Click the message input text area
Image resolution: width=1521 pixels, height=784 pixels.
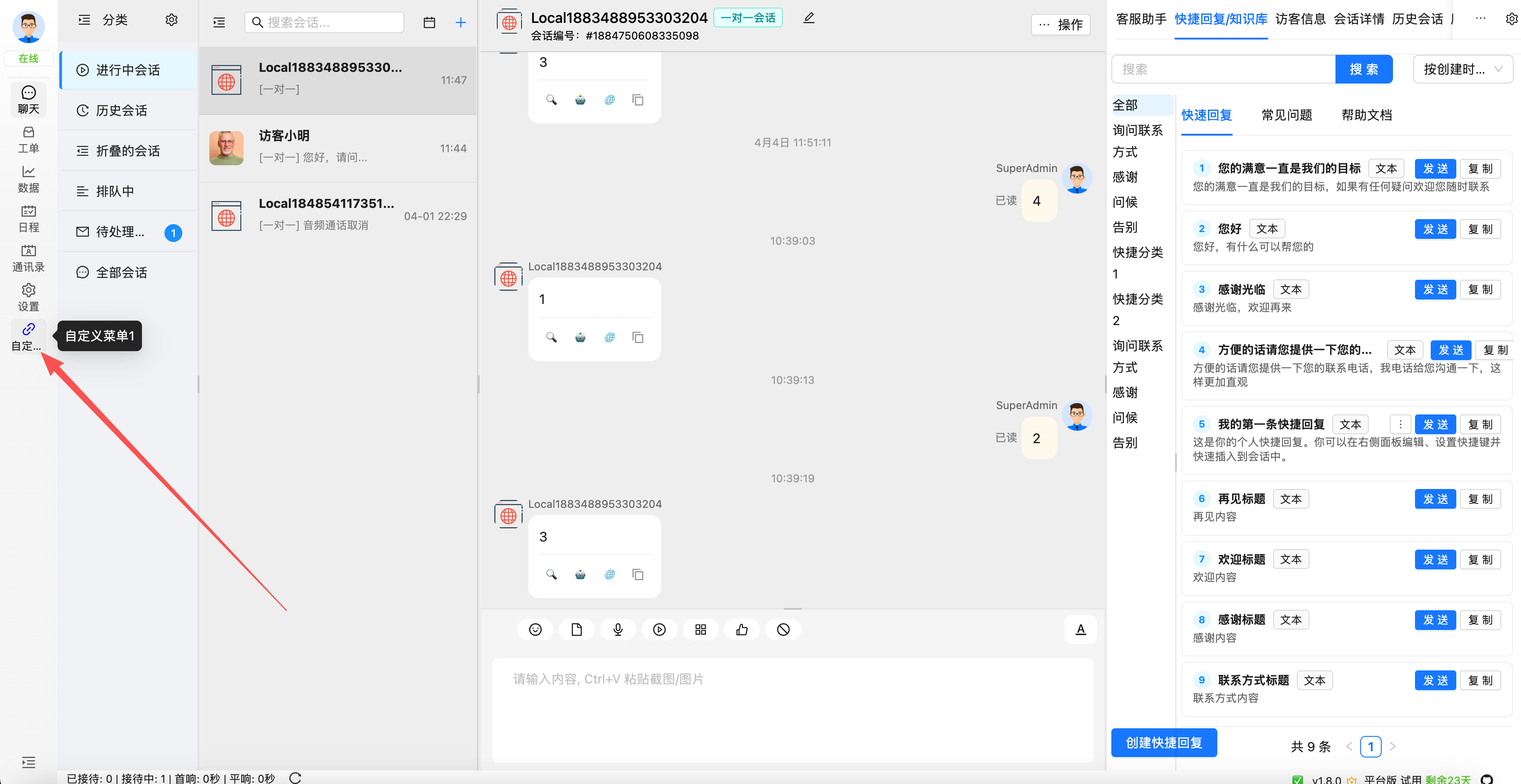(792, 710)
